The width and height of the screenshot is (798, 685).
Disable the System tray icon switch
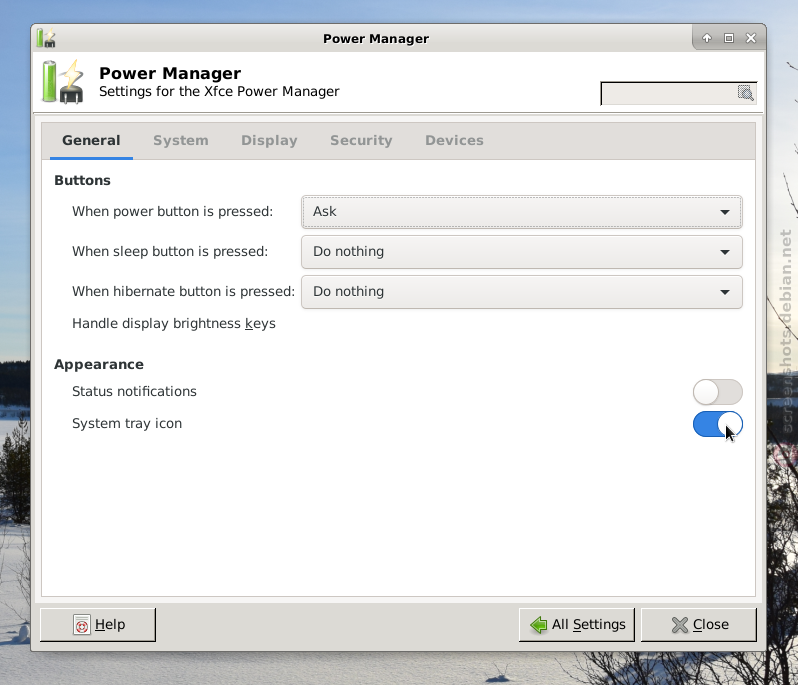(718, 424)
